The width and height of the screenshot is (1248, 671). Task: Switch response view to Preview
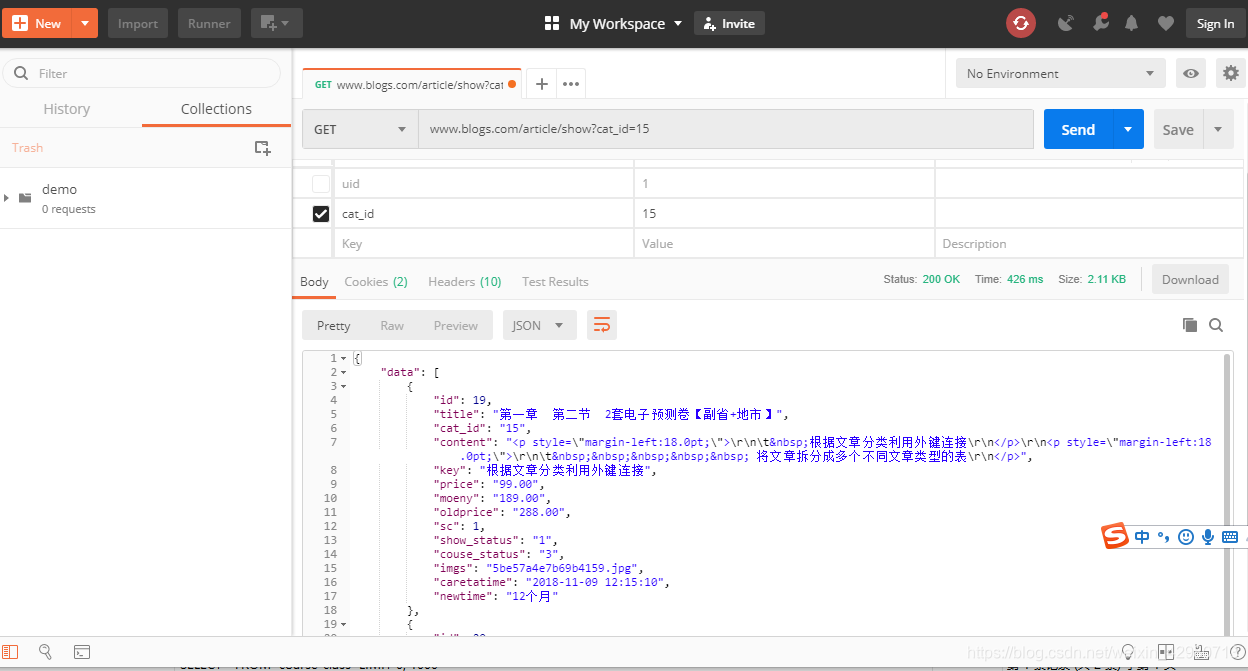456,325
